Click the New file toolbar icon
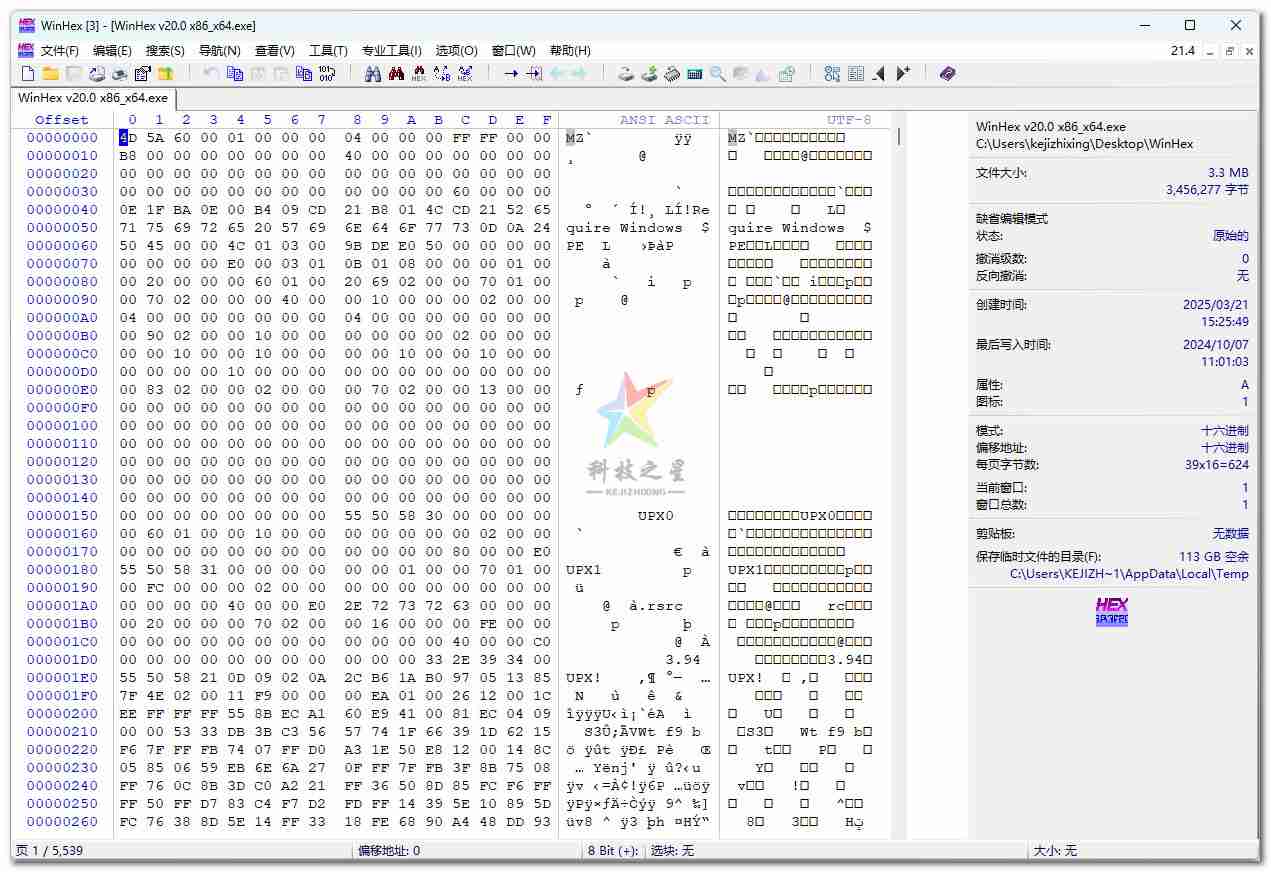 click(x=28, y=74)
